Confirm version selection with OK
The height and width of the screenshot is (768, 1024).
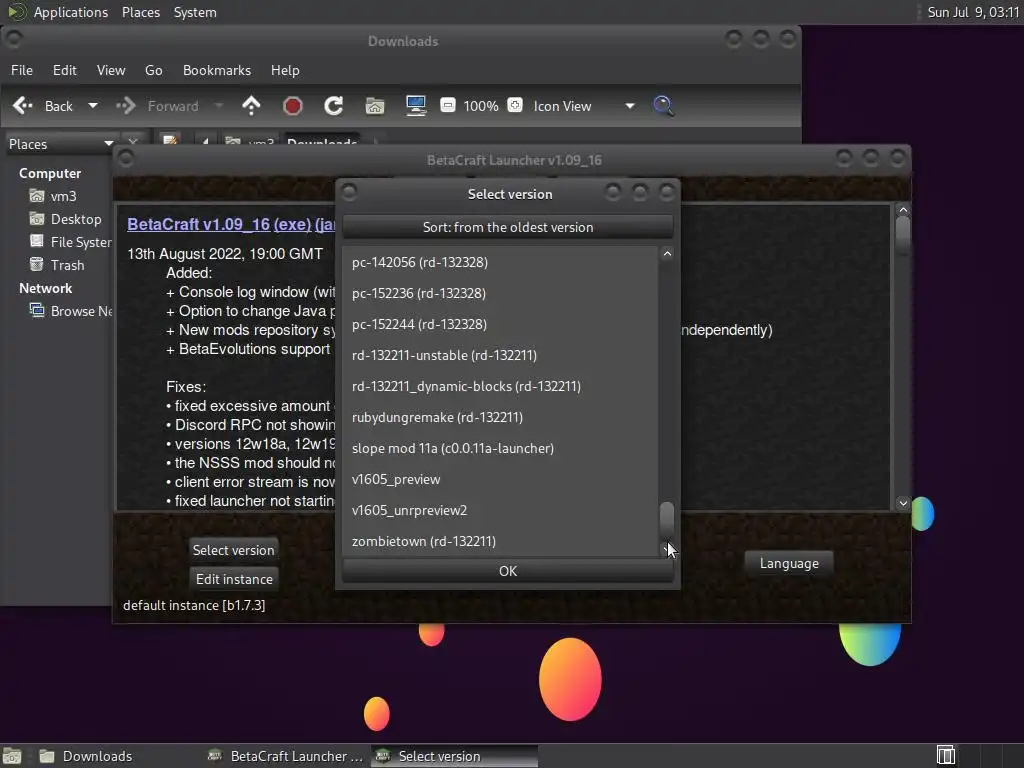coord(507,571)
